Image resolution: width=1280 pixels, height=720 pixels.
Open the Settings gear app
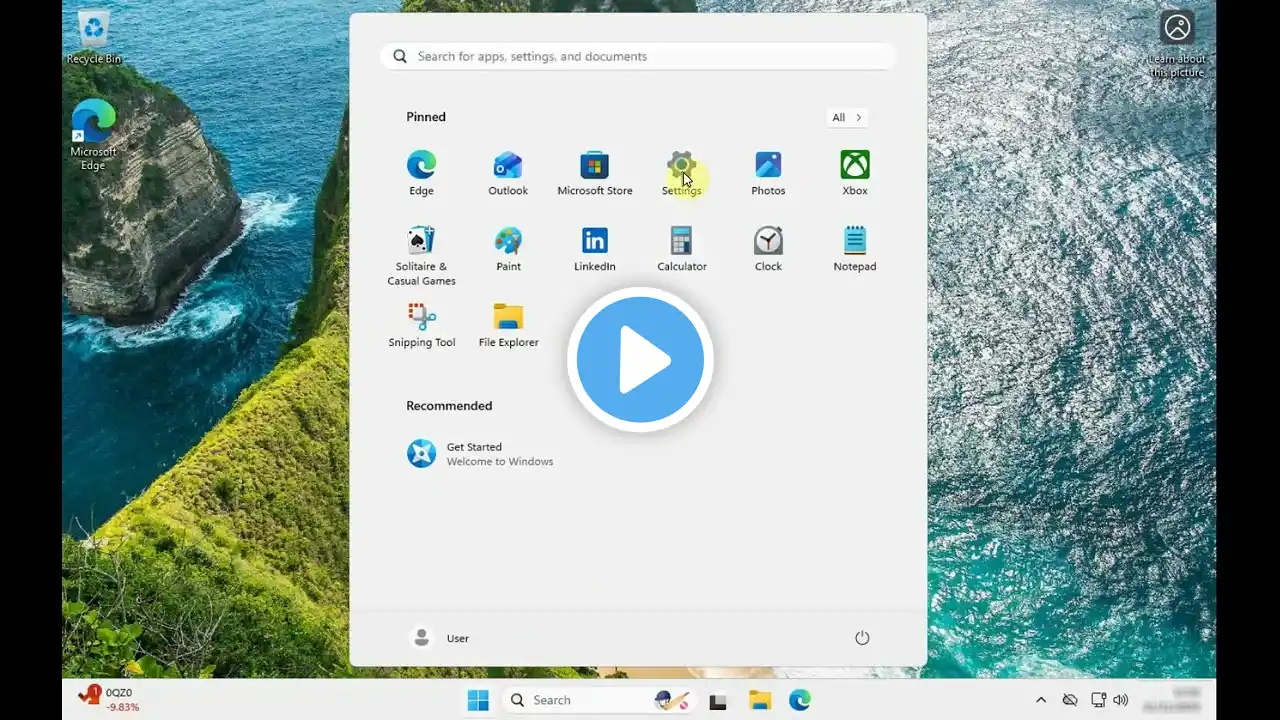(681, 173)
